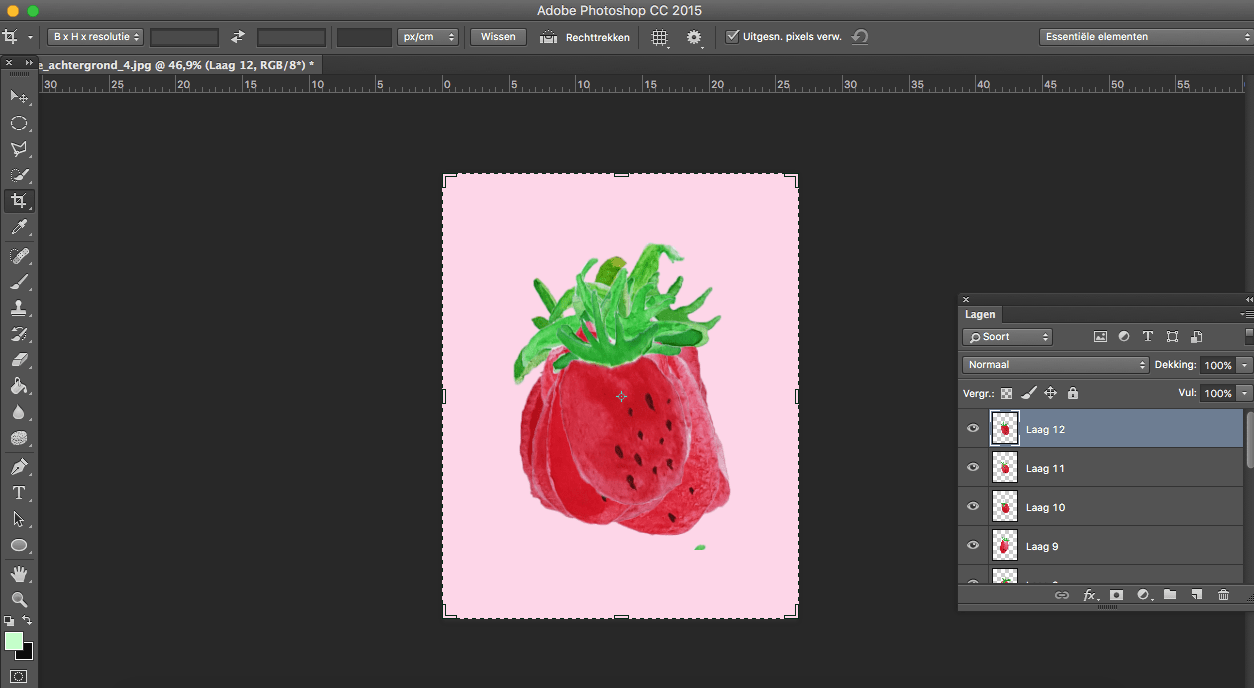Swap crop width and height values

tap(238, 37)
